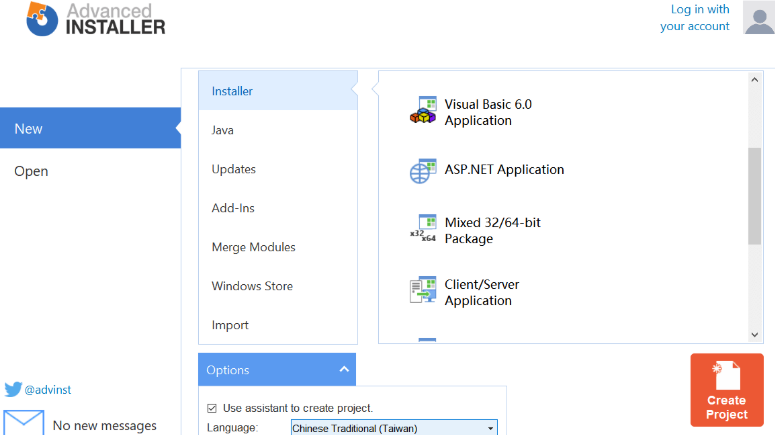This screenshot has width=775, height=435.
Task: Select the Mixed 32/64-bit Package icon
Action: click(x=423, y=228)
